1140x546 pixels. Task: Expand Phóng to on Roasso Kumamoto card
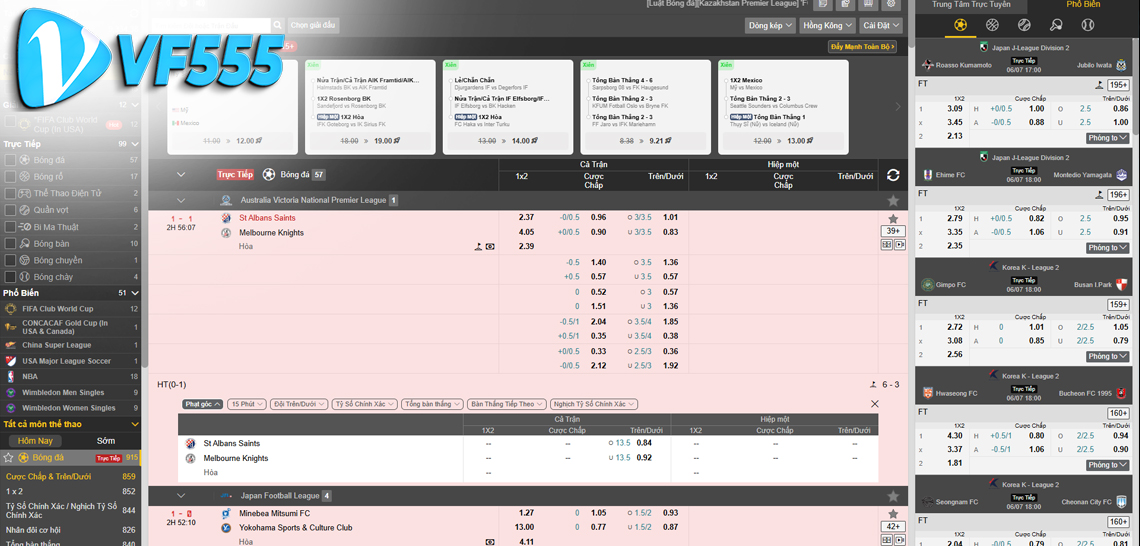[x=1108, y=138]
